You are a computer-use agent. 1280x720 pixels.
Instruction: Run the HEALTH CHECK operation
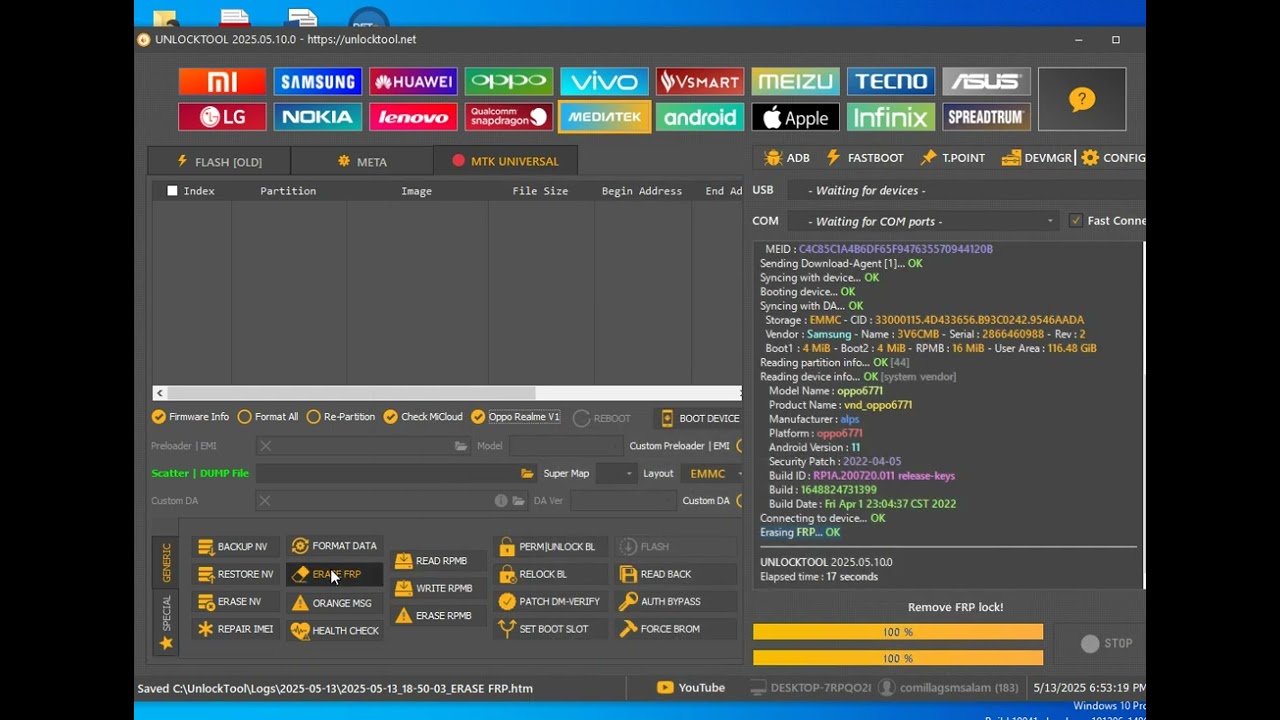click(334, 631)
